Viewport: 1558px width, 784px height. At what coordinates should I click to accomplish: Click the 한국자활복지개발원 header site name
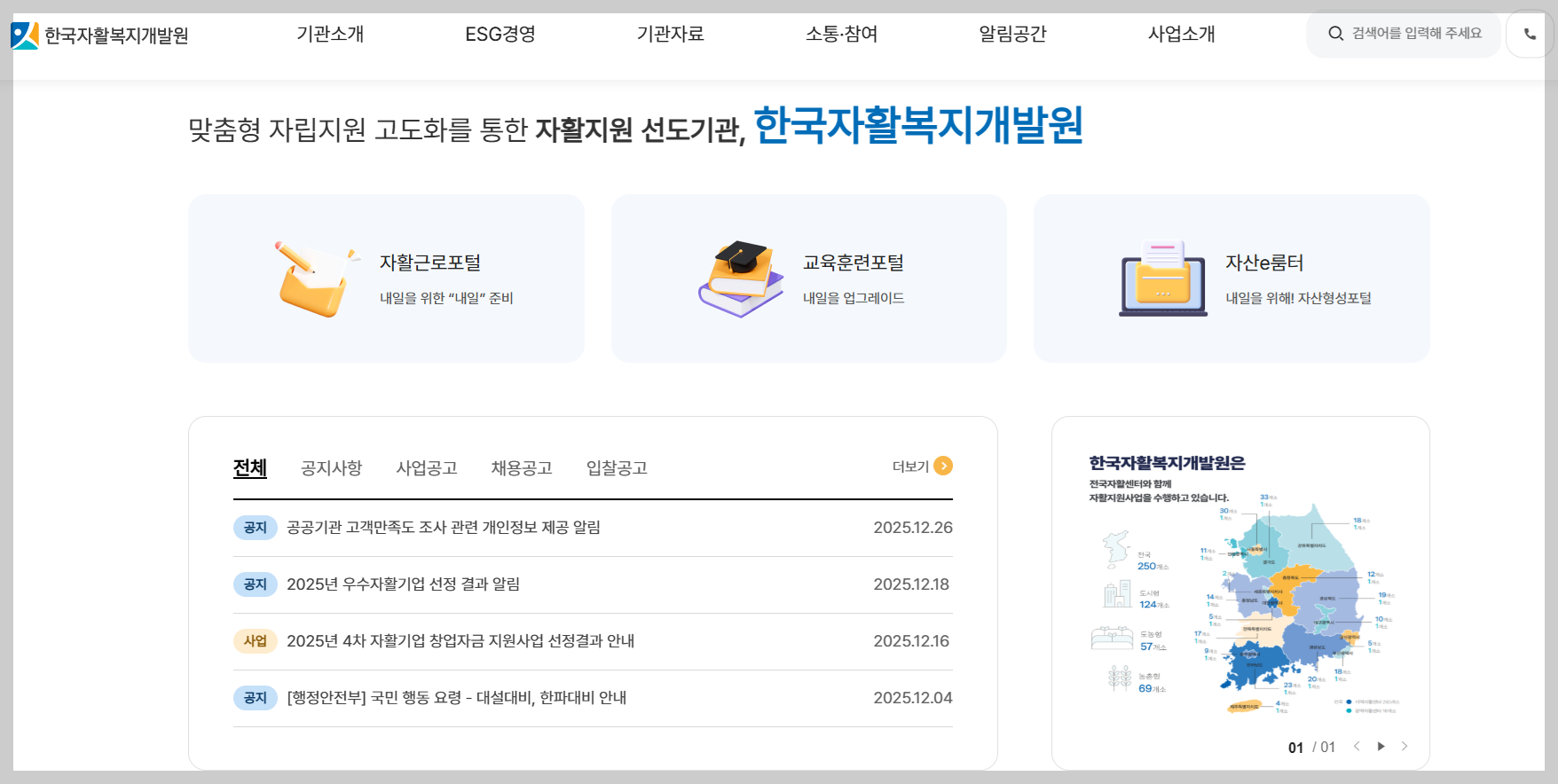click(x=116, y=35)
